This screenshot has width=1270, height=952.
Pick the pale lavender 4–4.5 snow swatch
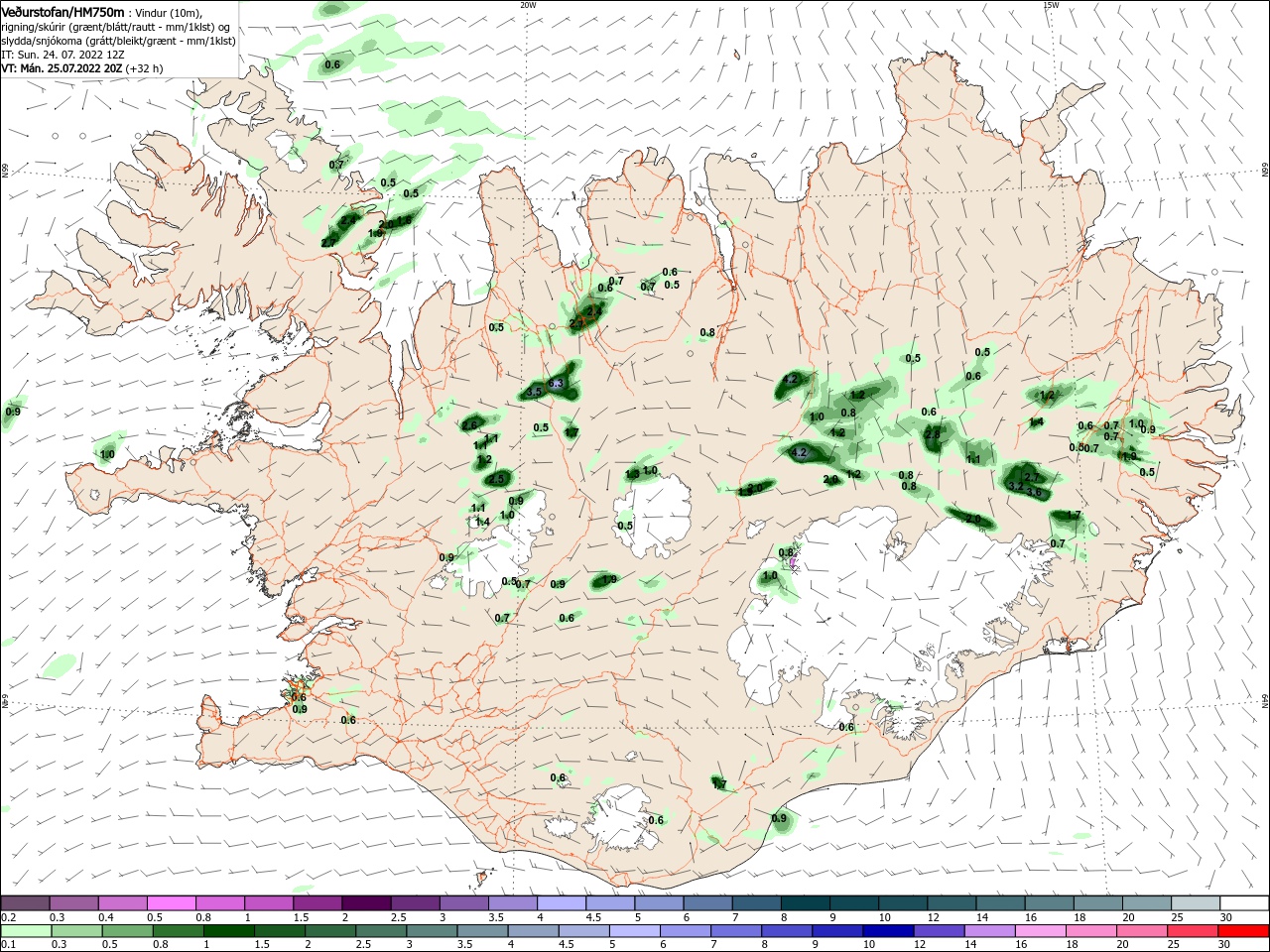[x=561, y=903]
